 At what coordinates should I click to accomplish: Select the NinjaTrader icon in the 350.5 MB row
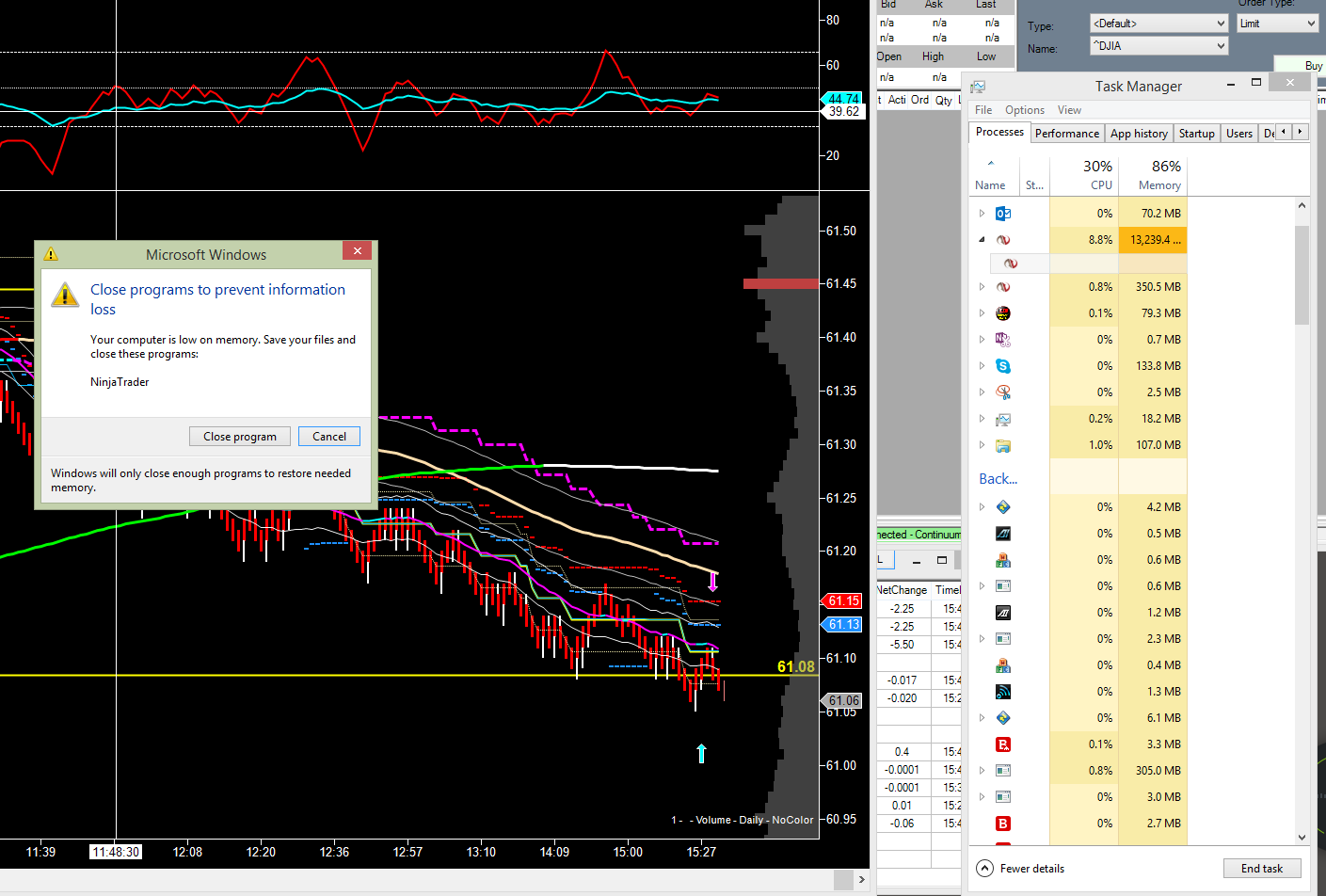click(1003, 287)
